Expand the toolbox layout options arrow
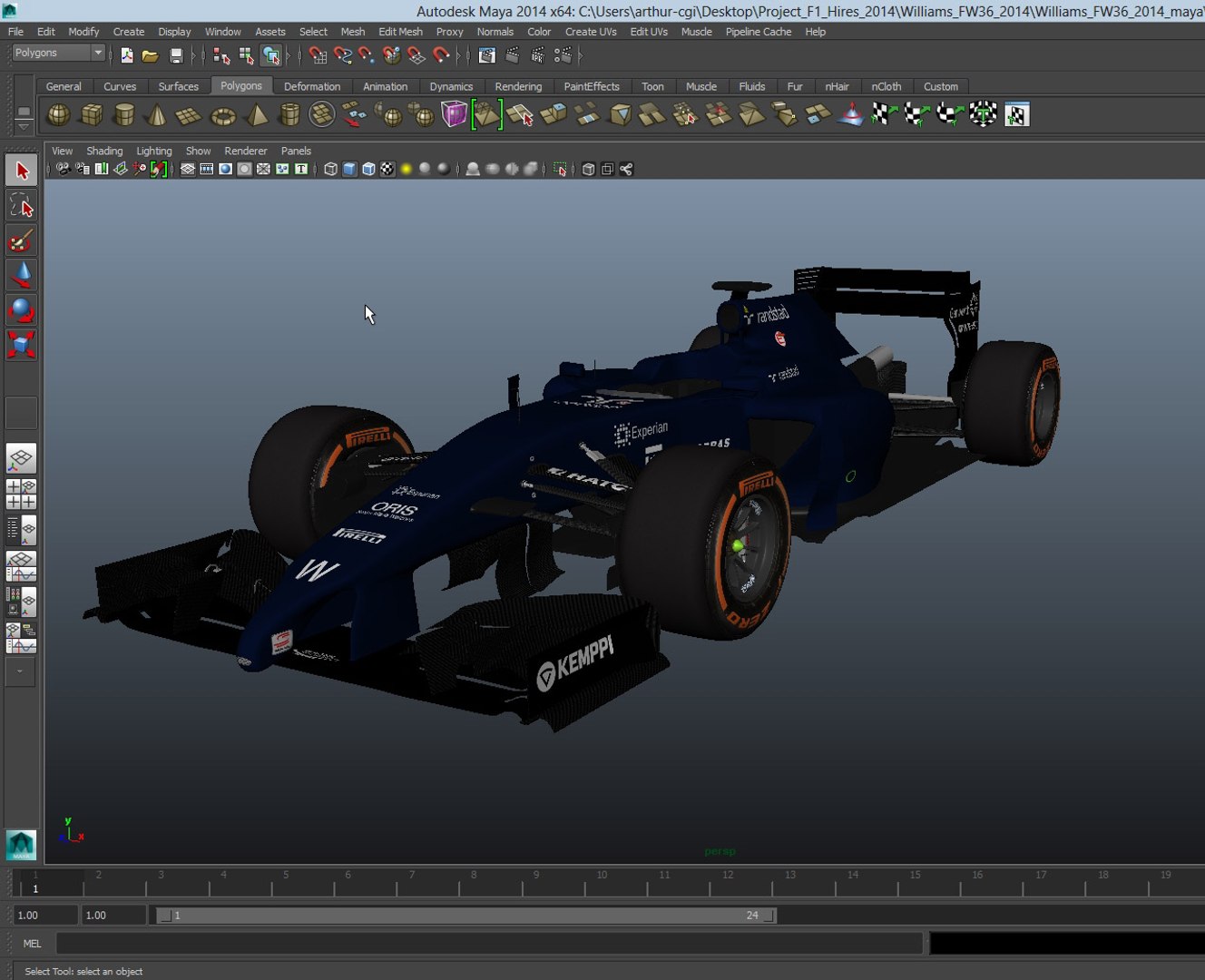Viewport: 1205px width, 980px height. tap(20, 671)
